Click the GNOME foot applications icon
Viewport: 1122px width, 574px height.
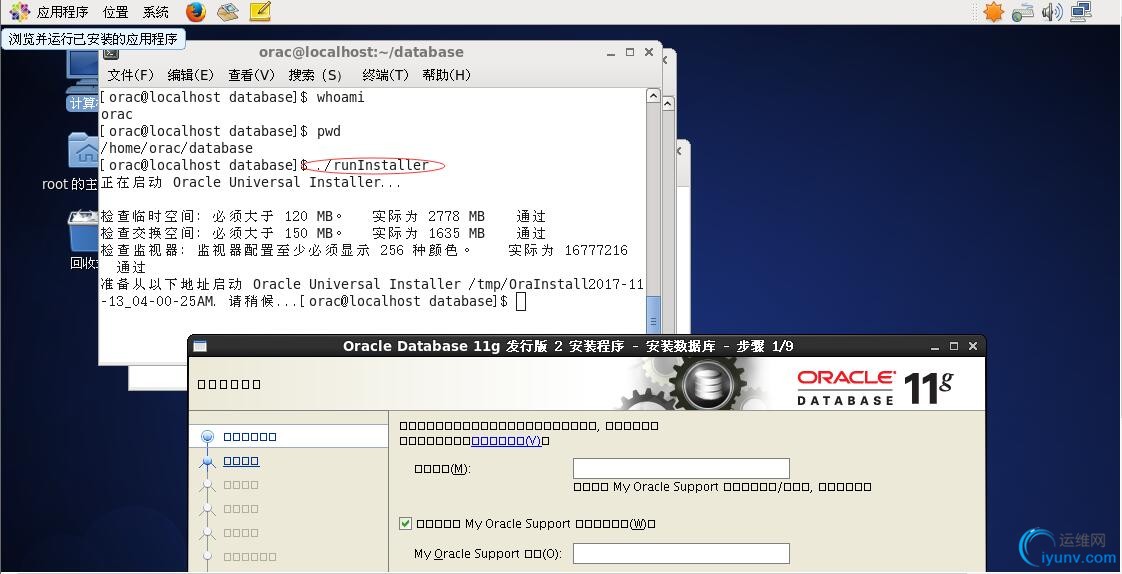point(19,11)
